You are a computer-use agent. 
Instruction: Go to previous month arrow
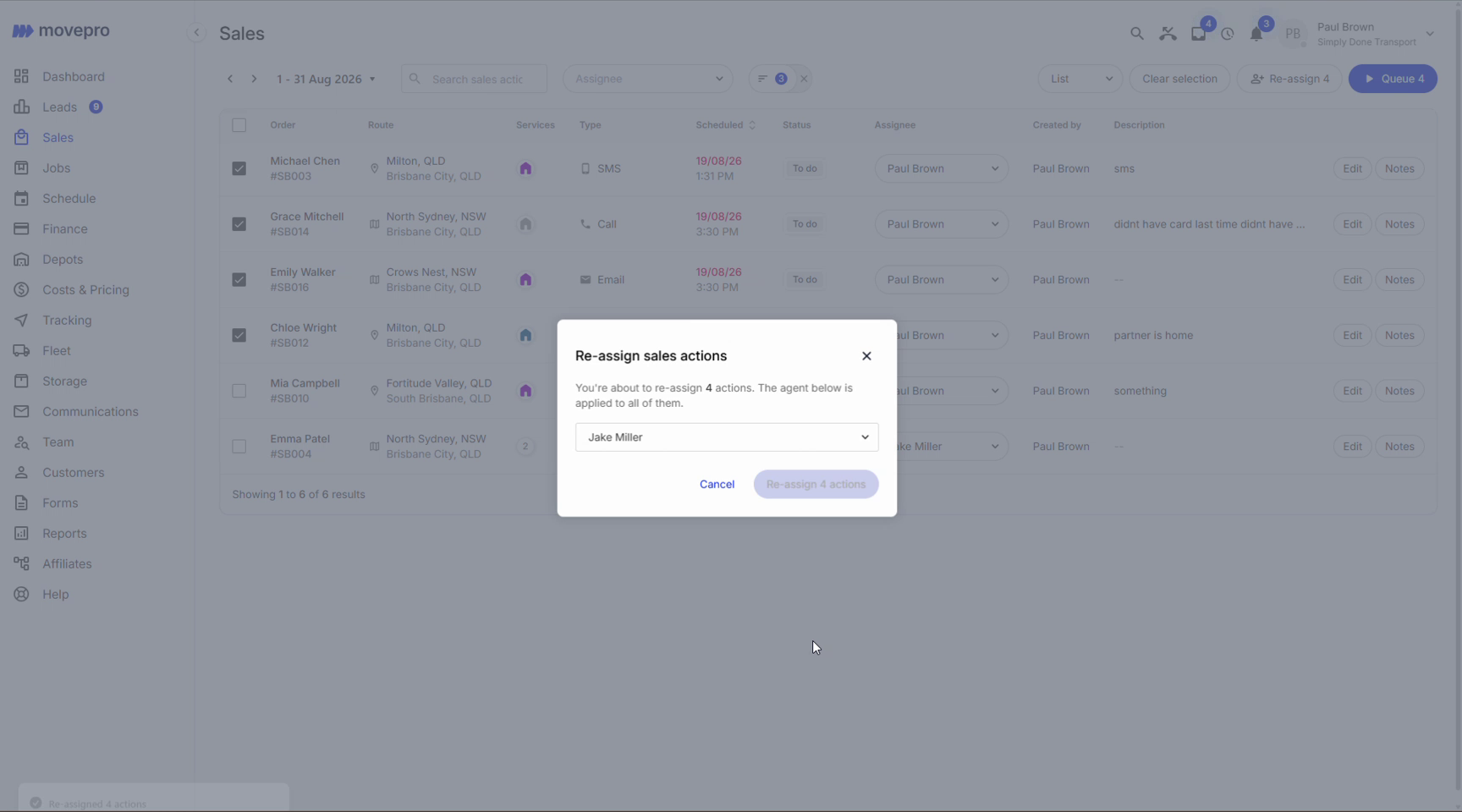pos(230,79)
